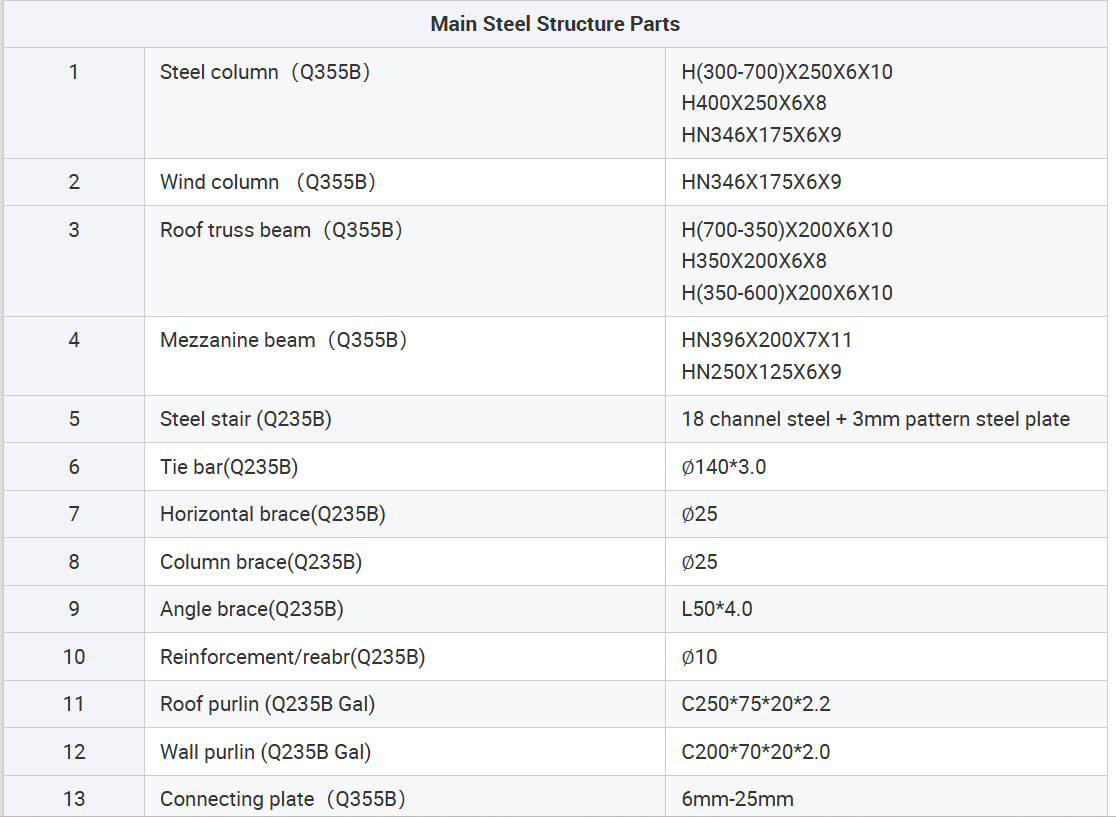
Task: Select the "Steel column (Q355B)" cell
Action: tap(265, 72)
